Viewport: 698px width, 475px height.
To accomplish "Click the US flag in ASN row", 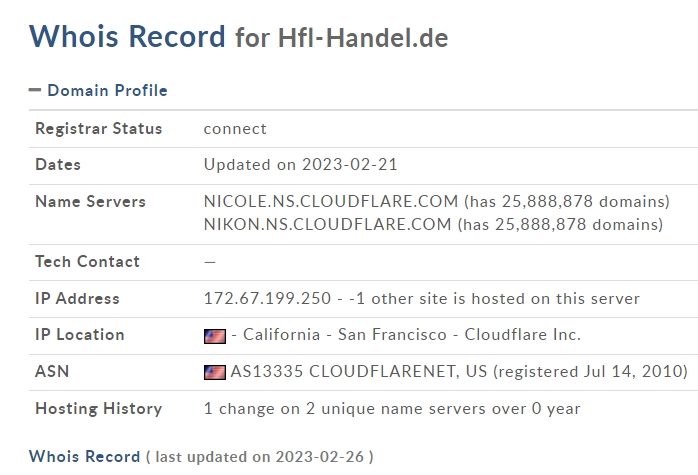I will pos(215,372).
